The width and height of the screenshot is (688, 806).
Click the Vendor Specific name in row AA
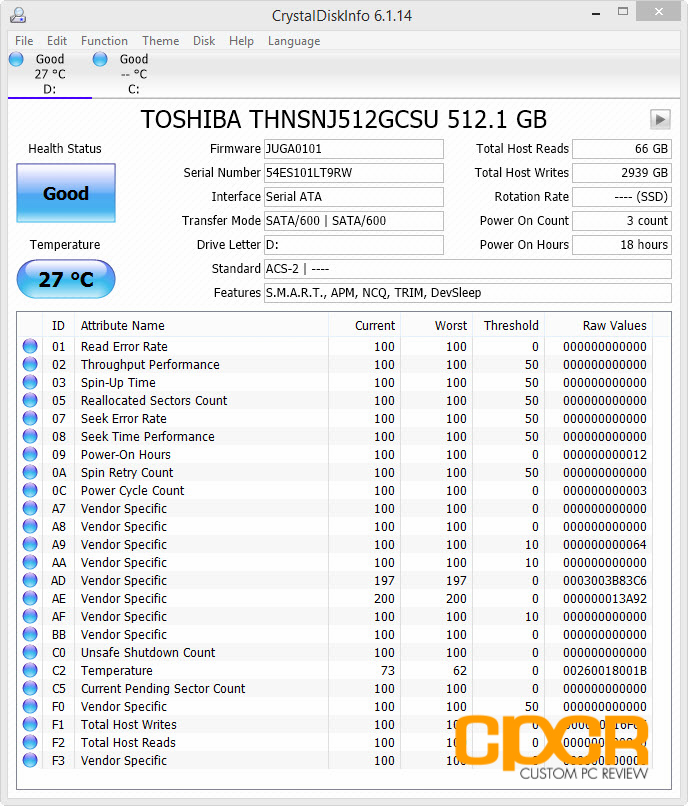[124, 562]
